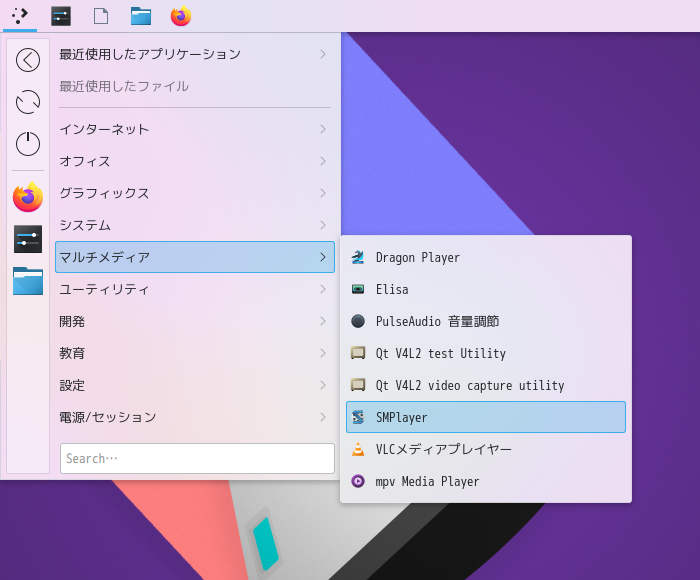
Task: Click the PulseAudio volume control icon
Action: [358, 321]
